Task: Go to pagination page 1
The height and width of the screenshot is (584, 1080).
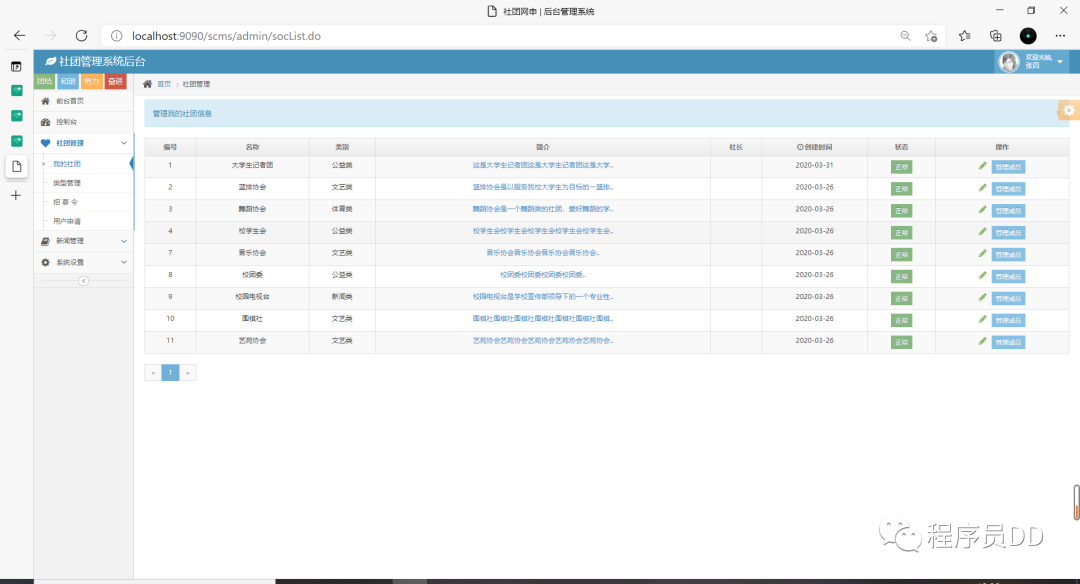Action: point(170,373)
